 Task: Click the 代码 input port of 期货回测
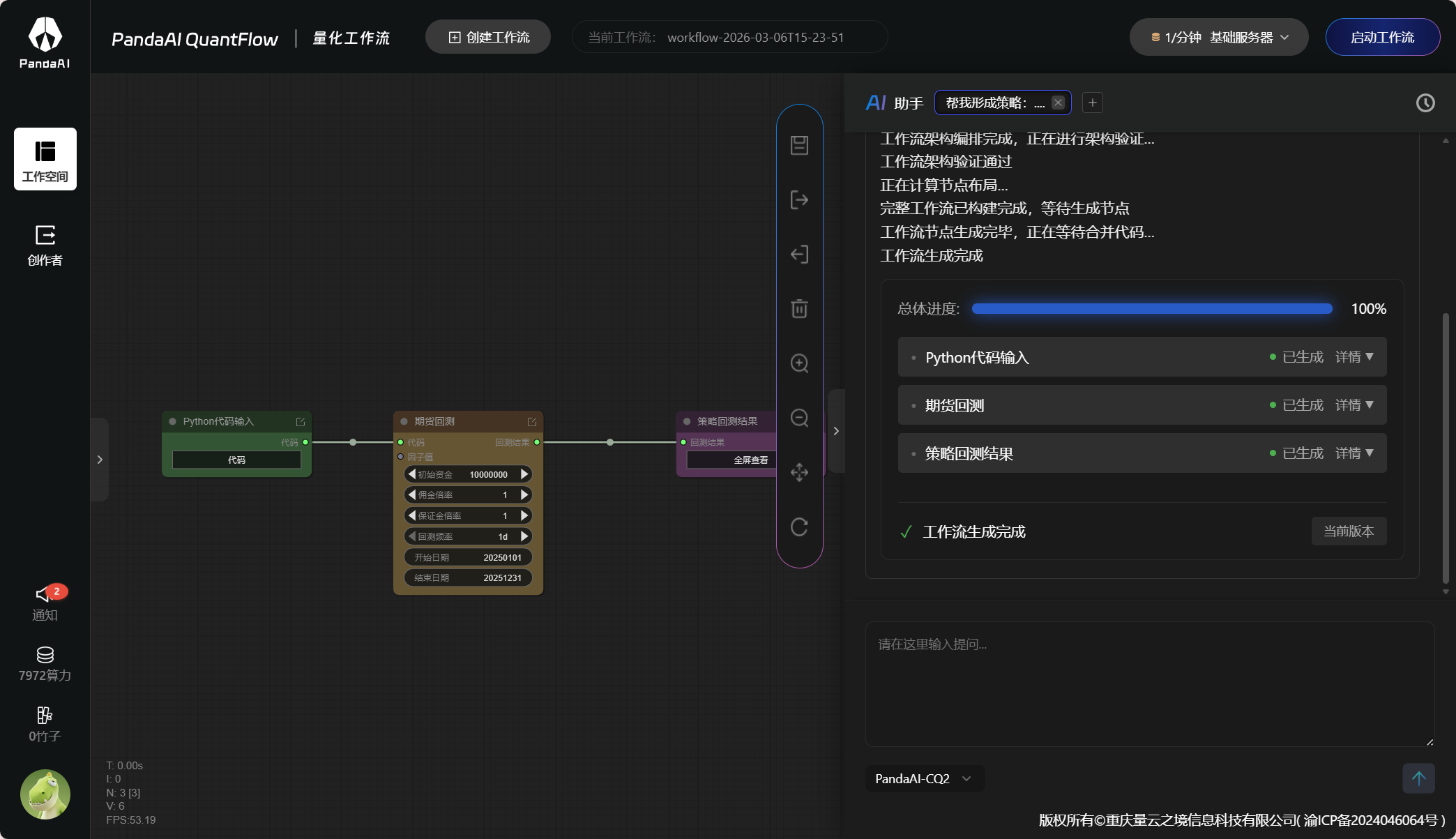[400, 442]
